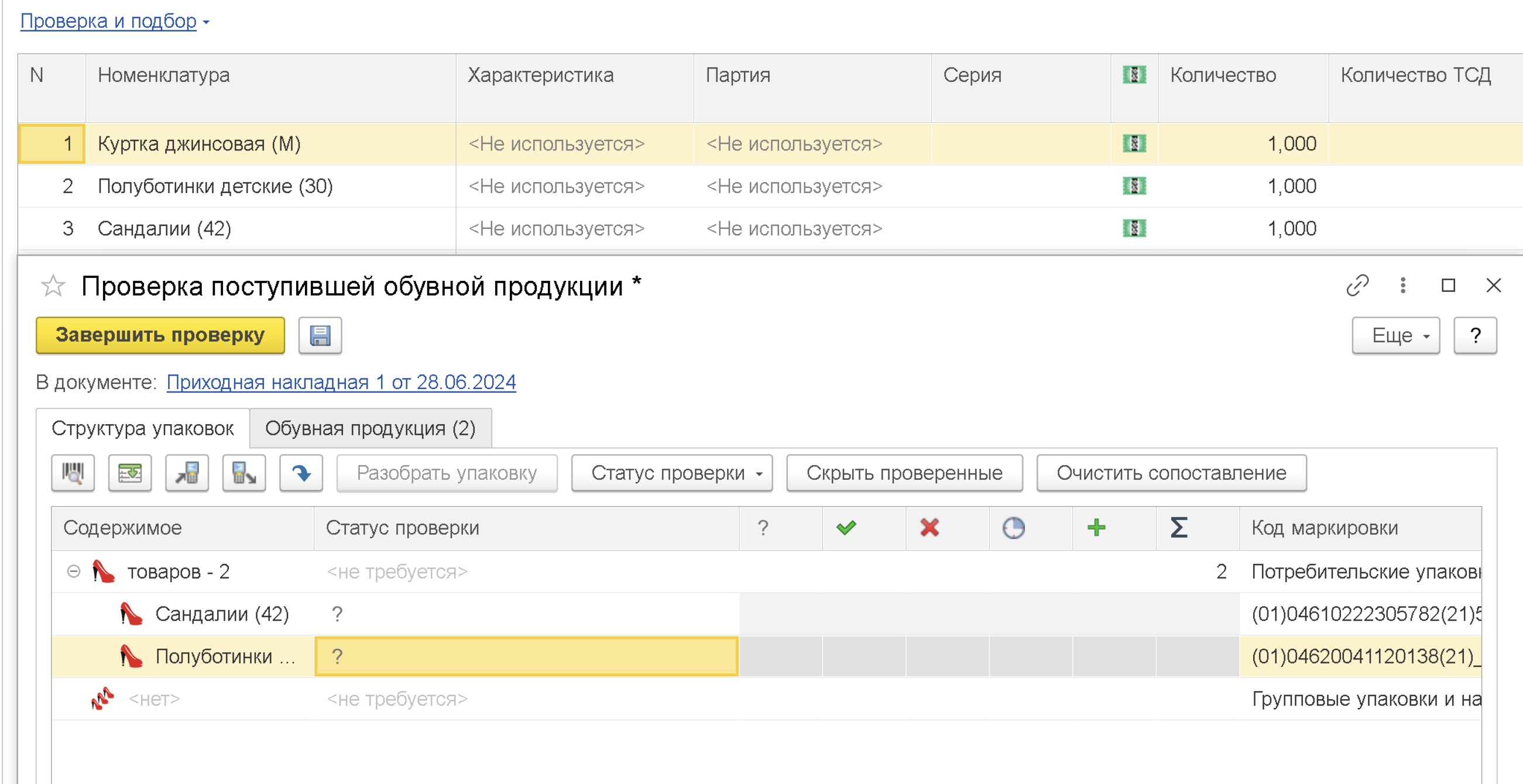
Task: Click the chain link icon in title bar
Action: pyautogui.click(x=1357, y=286)
